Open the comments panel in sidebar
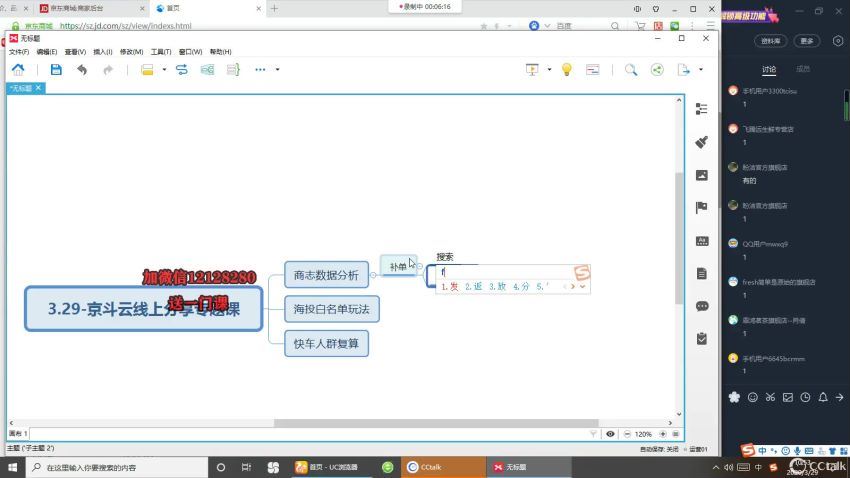 (x=701, y=306)
